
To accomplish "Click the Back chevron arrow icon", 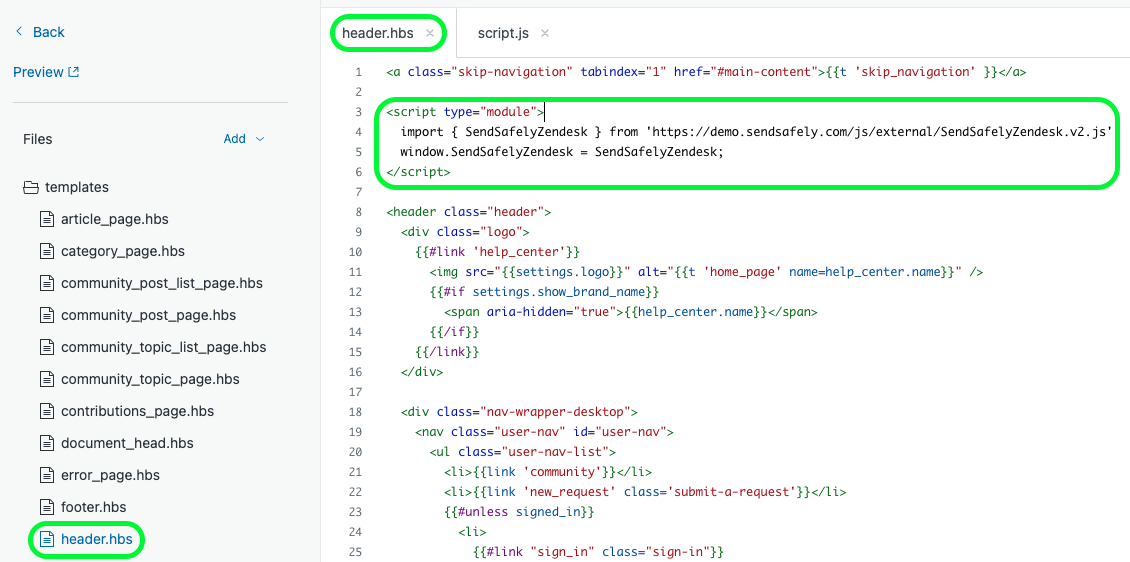I will pyautogui.click(x=19, y=32).
